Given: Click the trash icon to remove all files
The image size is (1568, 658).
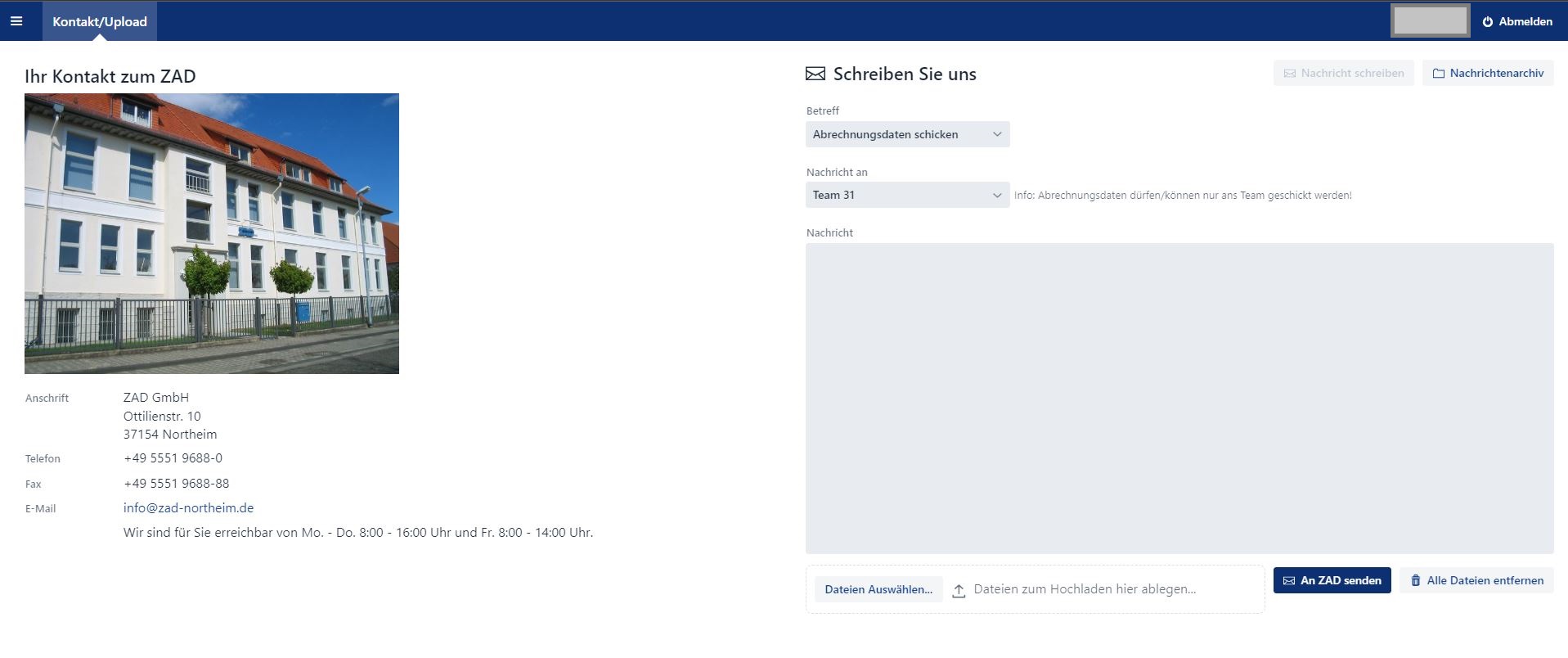Looking at the screenshot, I should pos(1415,581).
